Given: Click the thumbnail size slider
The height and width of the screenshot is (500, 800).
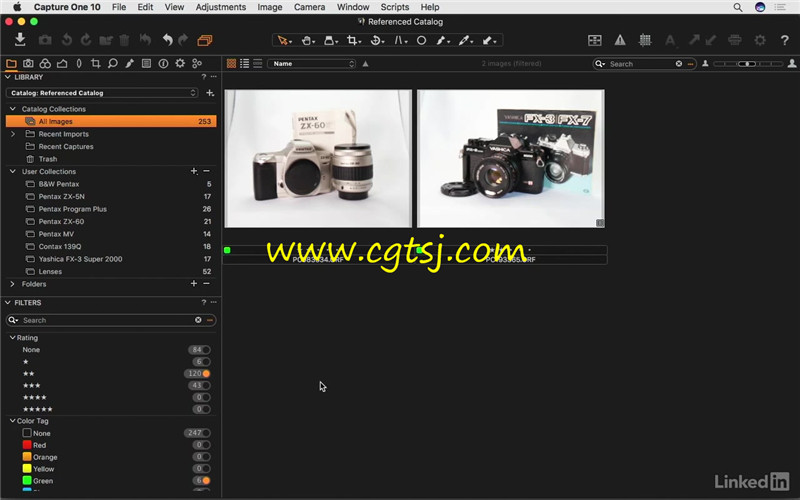Looking at the screenshot, I should pyautogui.click(x=748, y=64).
